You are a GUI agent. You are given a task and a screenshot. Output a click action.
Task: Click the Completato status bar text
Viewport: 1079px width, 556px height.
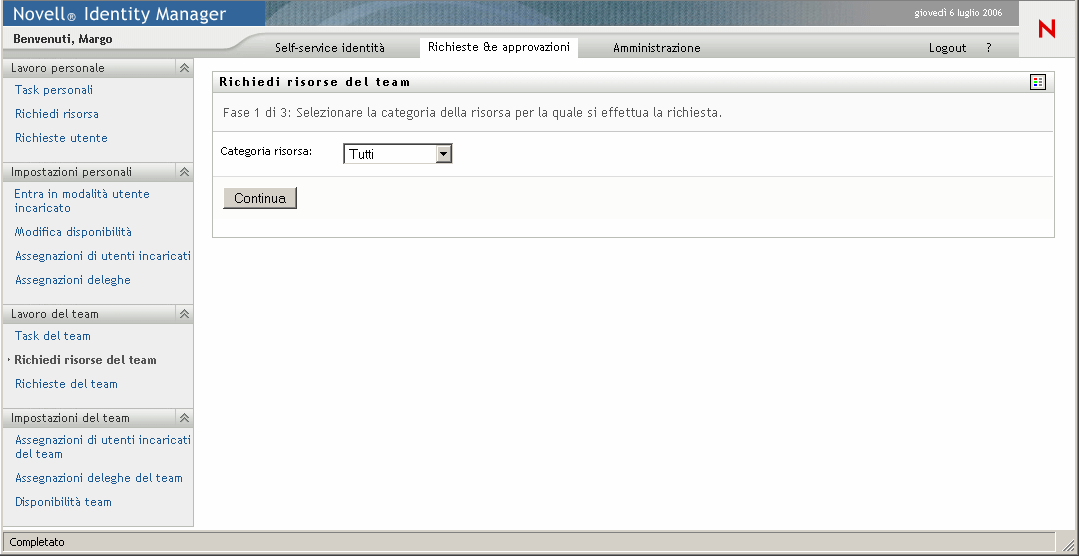coord(37,542)
